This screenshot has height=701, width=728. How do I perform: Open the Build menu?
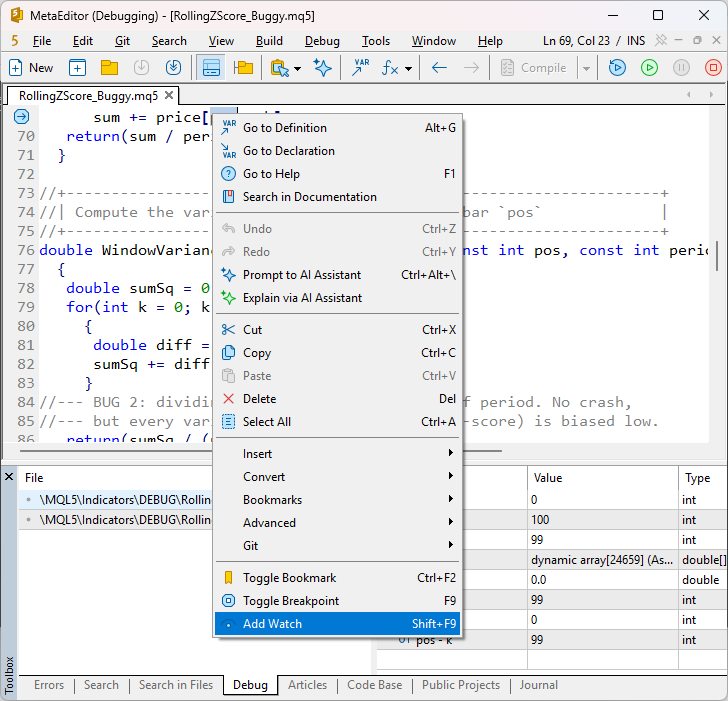coord(269,41)
